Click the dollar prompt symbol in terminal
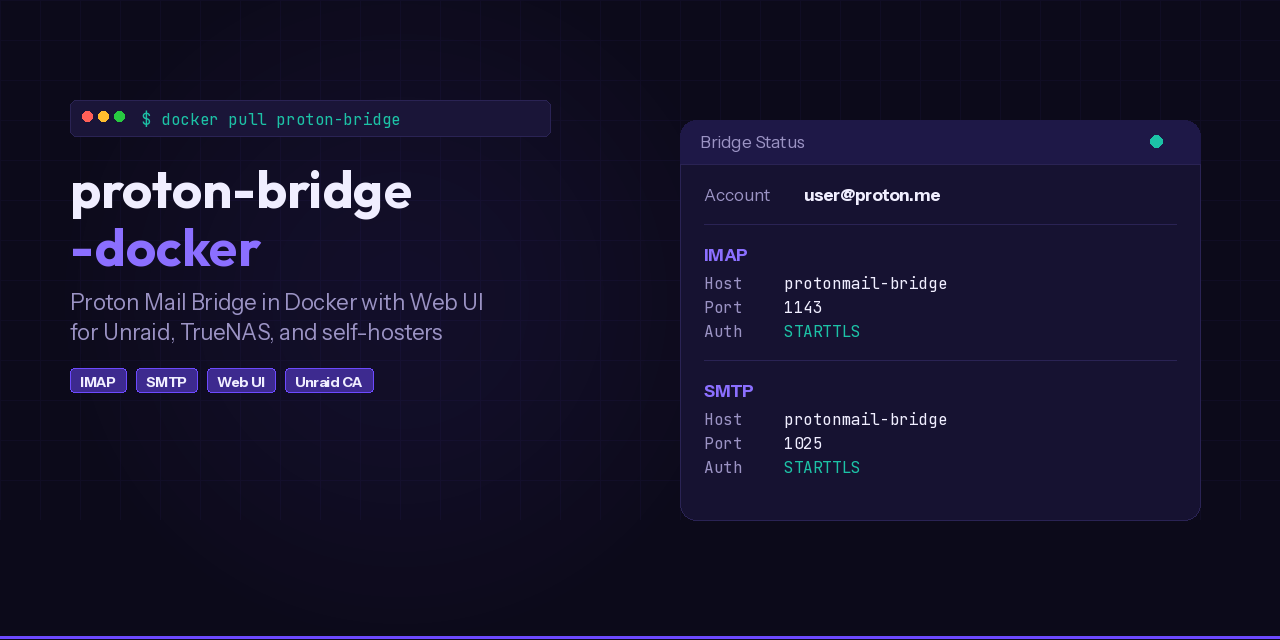 pyautogui.click(x=146, y=120)
